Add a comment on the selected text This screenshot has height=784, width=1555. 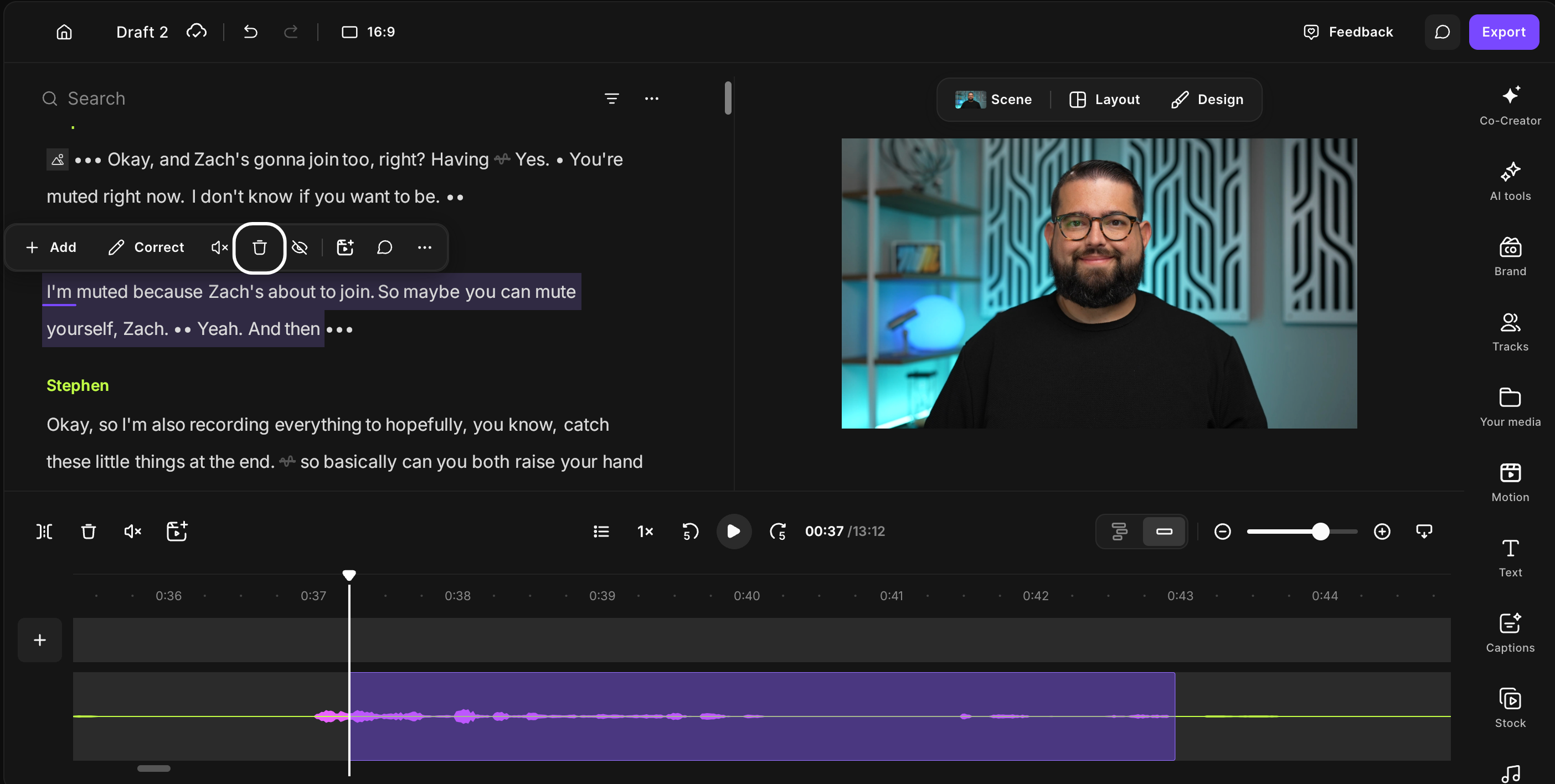pyautogui.click(x=384, y=247)
